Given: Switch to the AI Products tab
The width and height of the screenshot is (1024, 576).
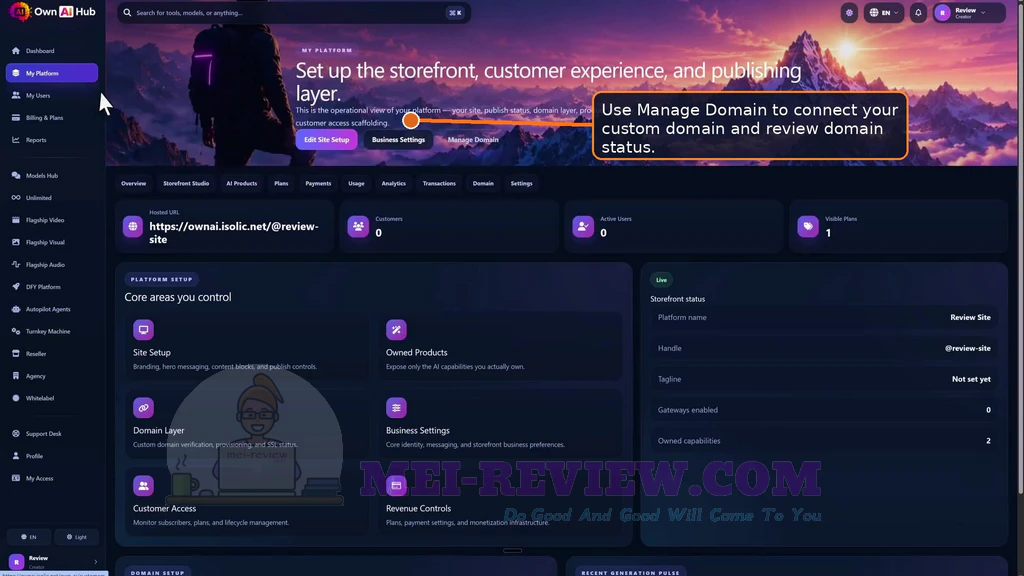Looking at the screenshot, I should [242, 184].
